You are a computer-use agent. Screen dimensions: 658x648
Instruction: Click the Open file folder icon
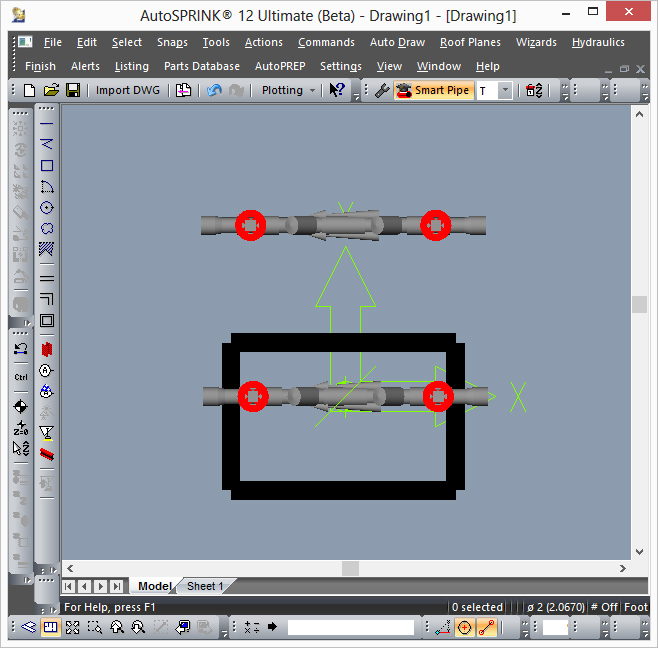(51, 90)
